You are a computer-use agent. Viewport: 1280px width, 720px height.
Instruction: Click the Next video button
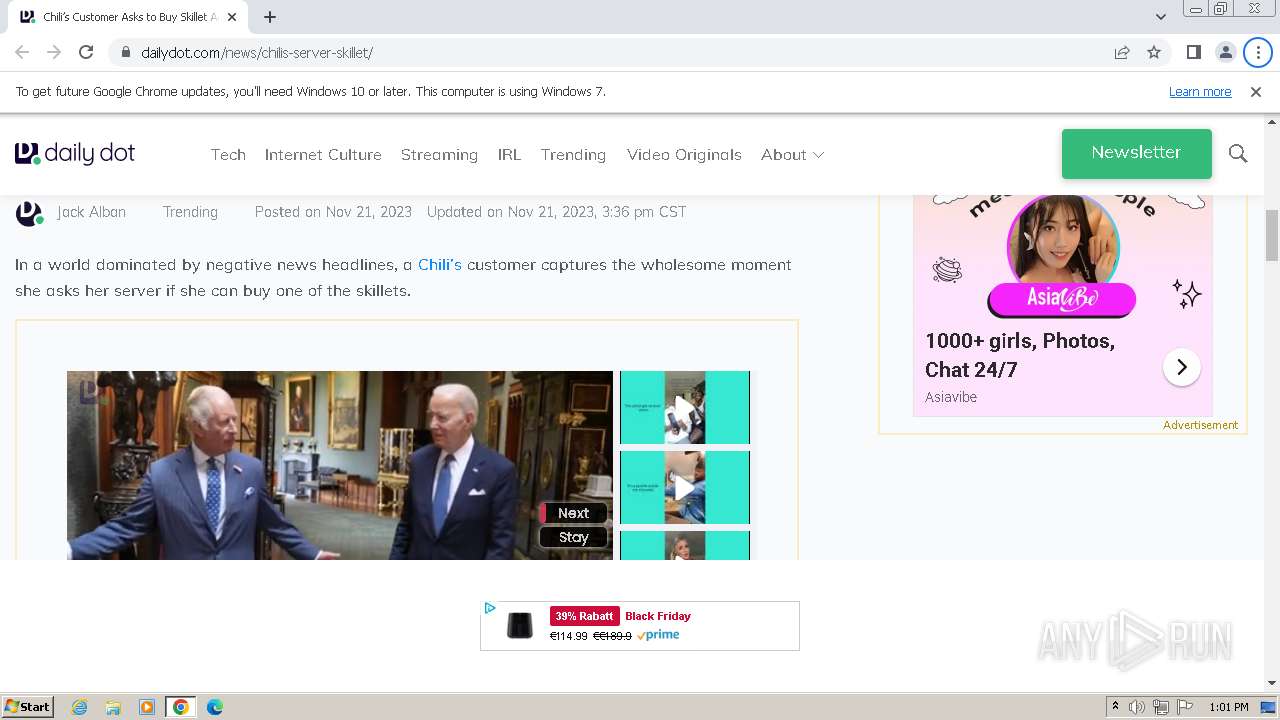[573, 513]
